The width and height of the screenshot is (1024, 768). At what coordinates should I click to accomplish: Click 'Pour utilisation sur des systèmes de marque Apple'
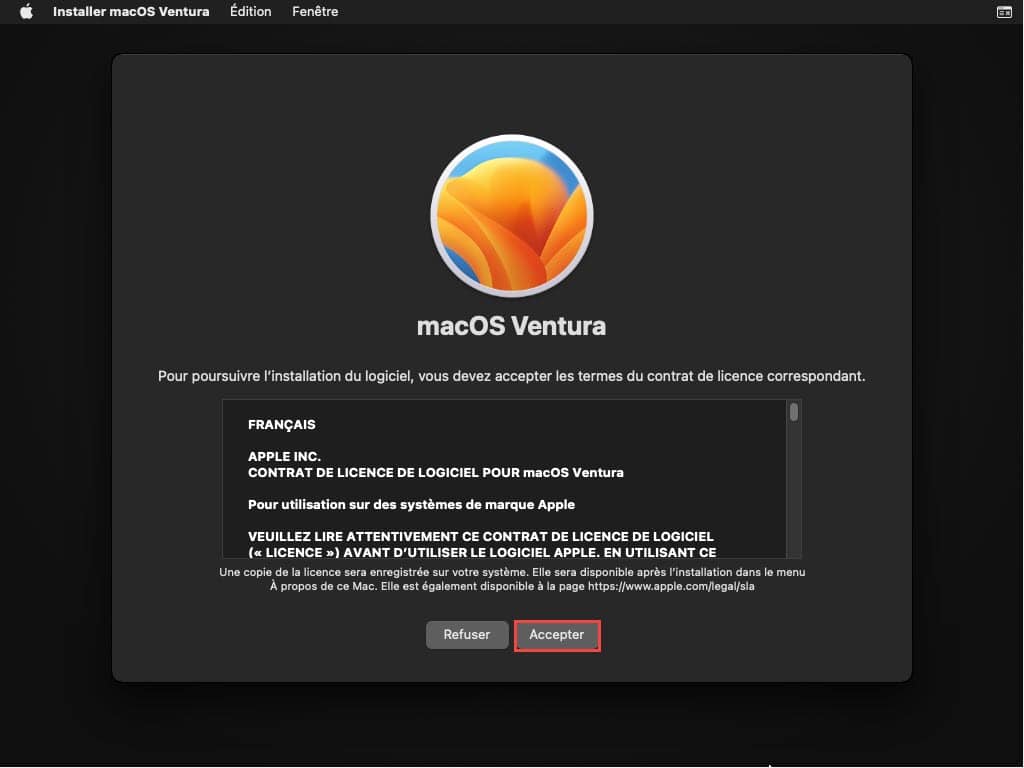pos(411,504)
